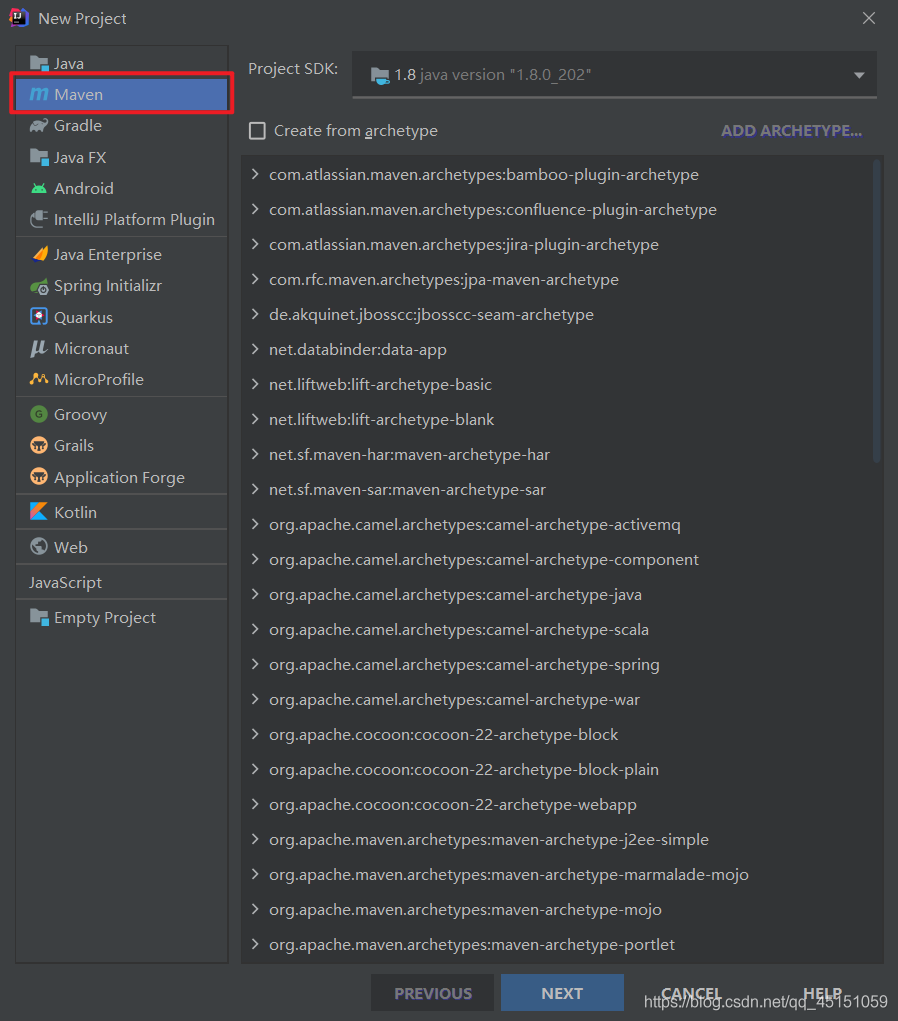The height and width of the screenshot is (1021, 898).
Task: Expand net.databinder:data-app entry
Action: tap(255, 350)
